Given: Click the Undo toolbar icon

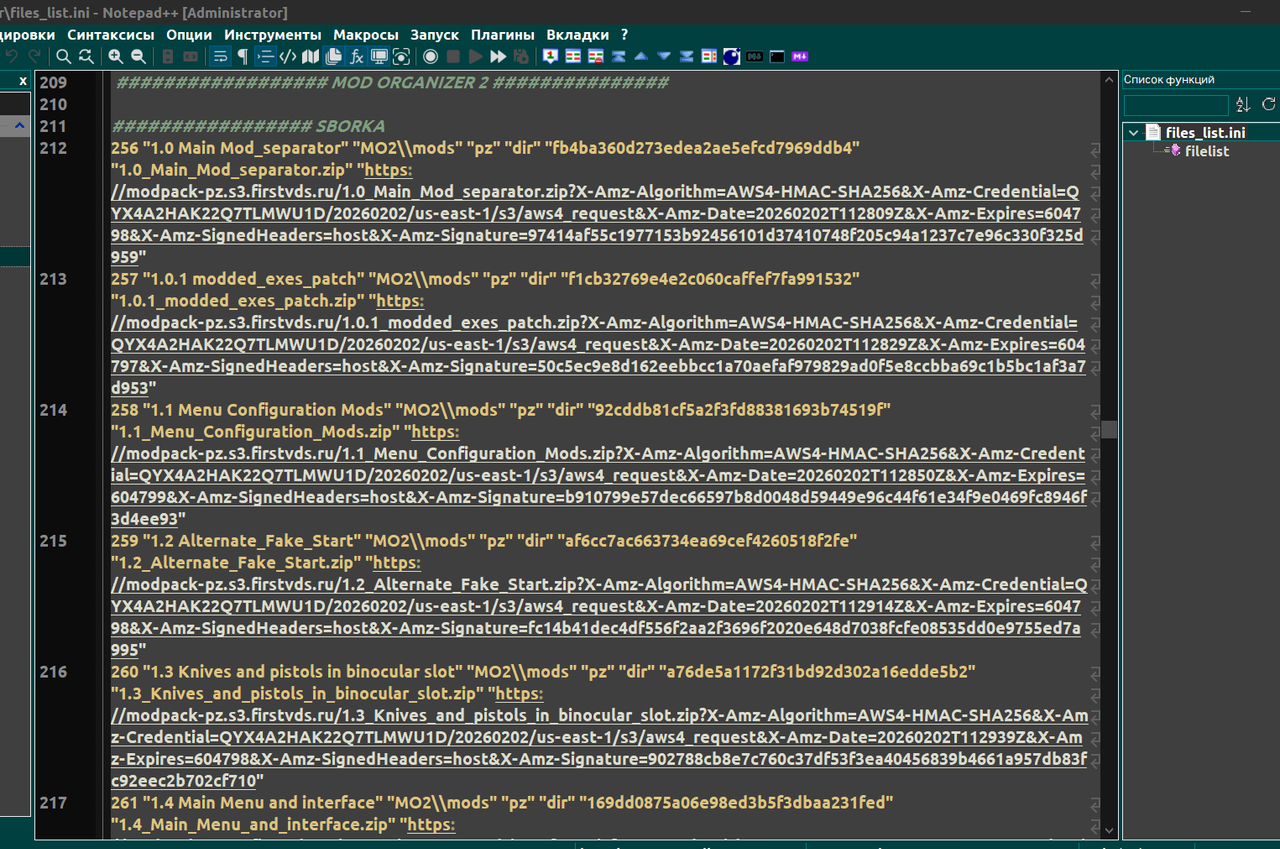Looking at the screenshot, I should [10, 57].
